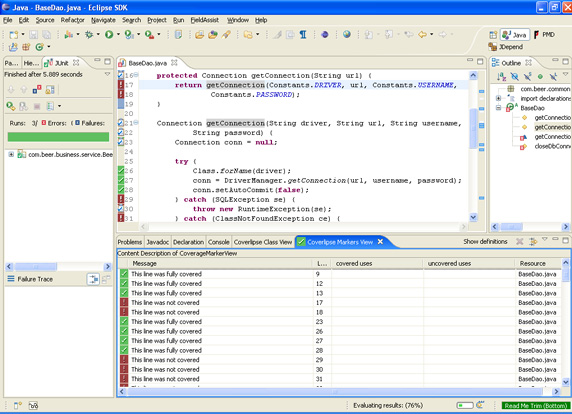Expand the com.beer.business.service test node
The height and width of the screenshot is (414, 572).
coord(11,155)
